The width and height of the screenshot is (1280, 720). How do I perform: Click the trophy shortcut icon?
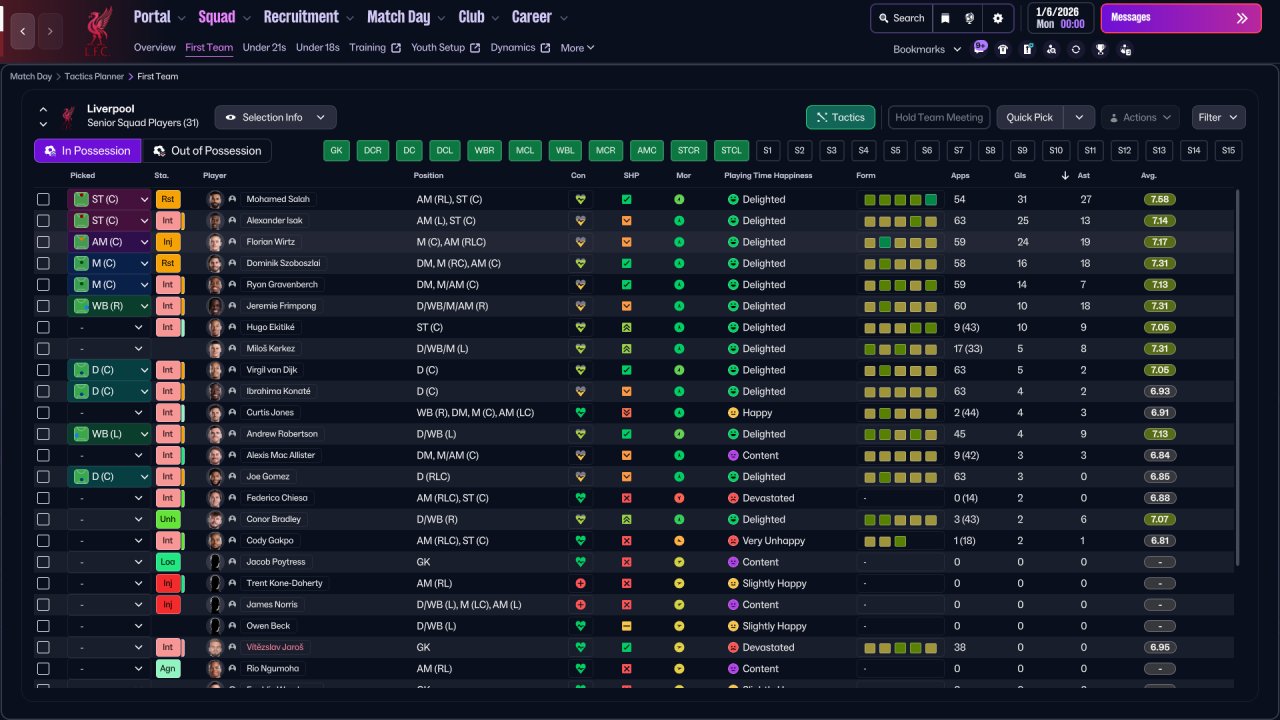[x=1100, y=49]
